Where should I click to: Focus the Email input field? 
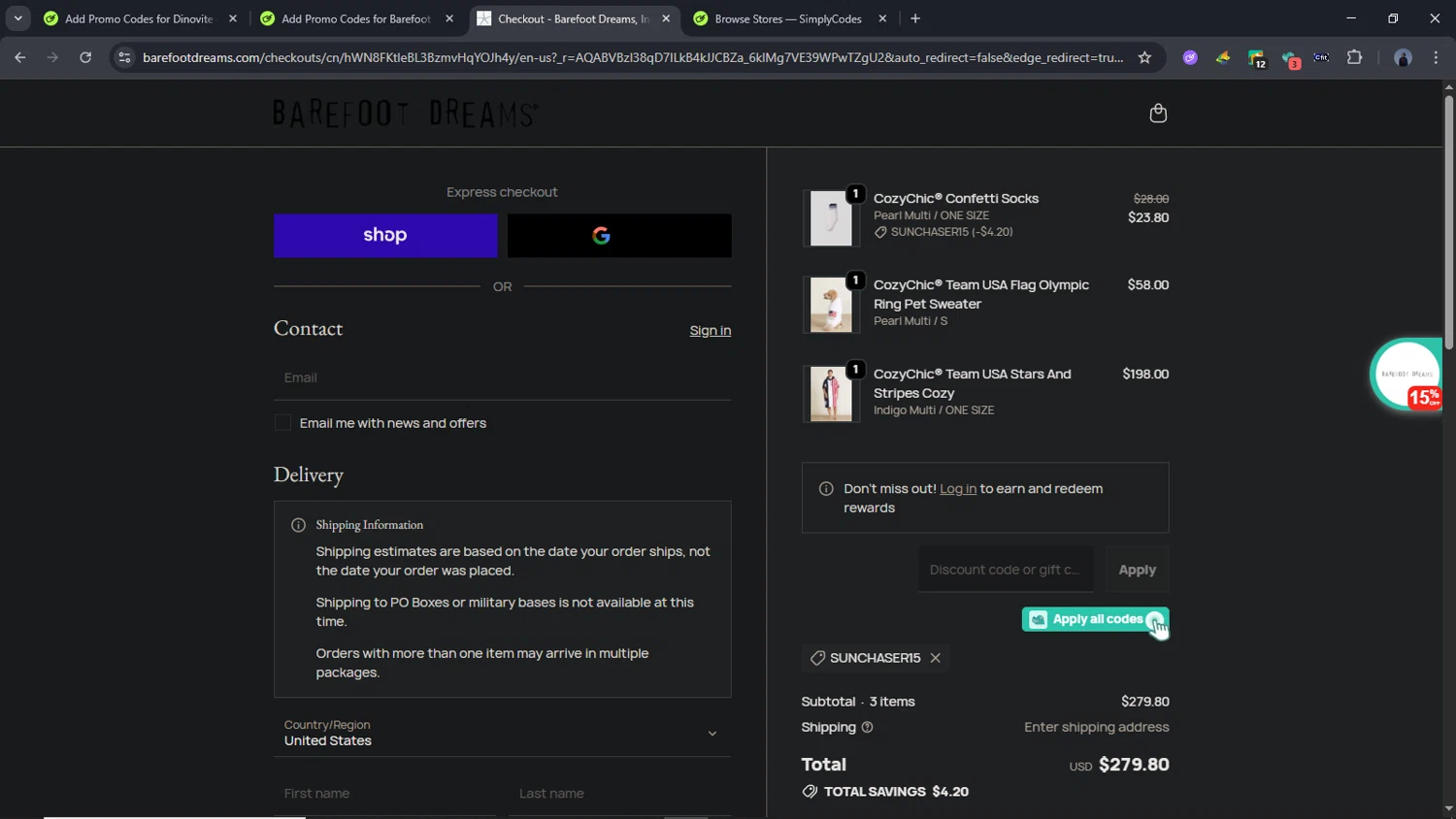(x=503, y=377)
